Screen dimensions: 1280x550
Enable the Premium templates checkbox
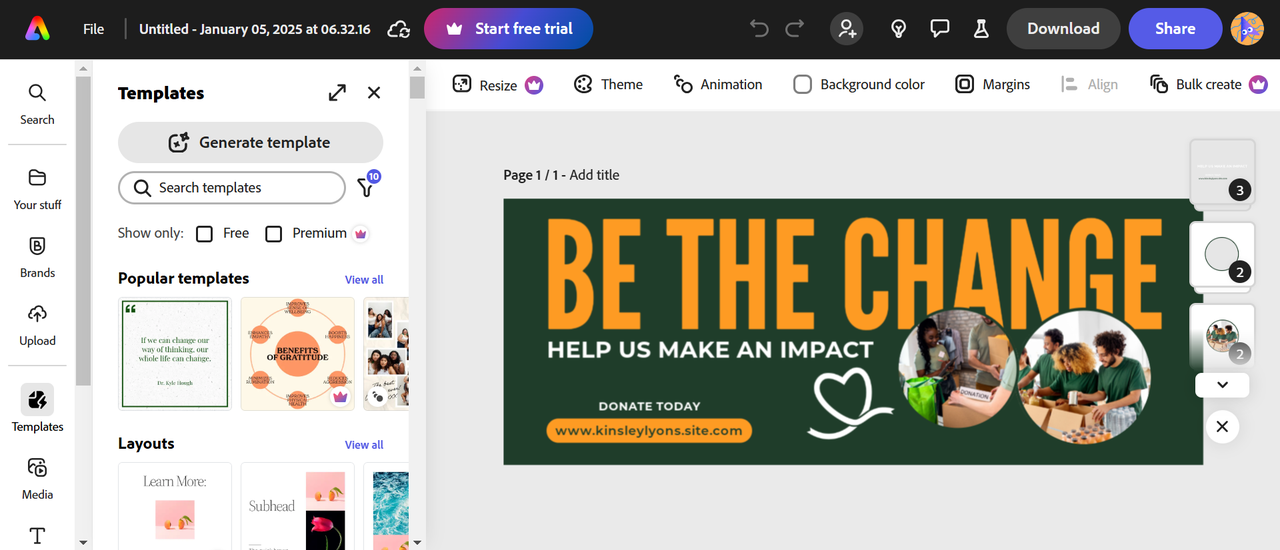coord(273,233)
